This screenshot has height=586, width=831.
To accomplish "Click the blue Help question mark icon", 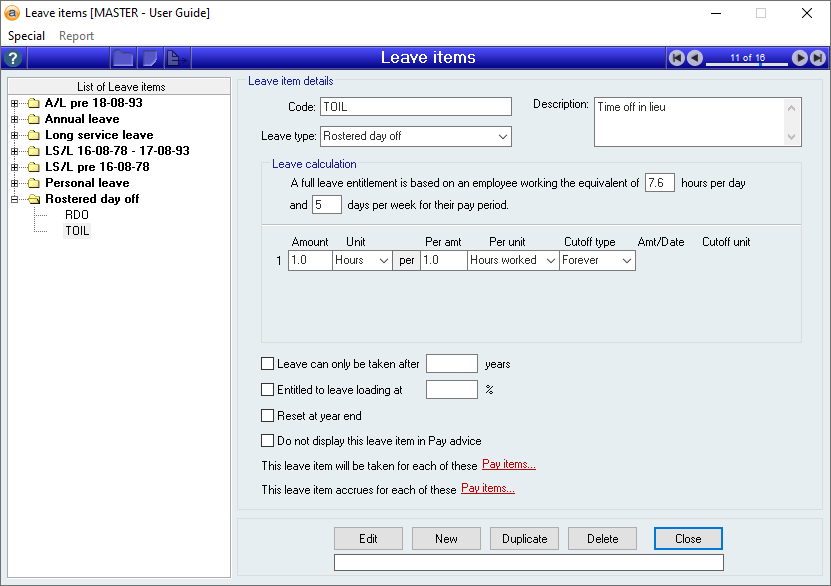I will 13,58.
